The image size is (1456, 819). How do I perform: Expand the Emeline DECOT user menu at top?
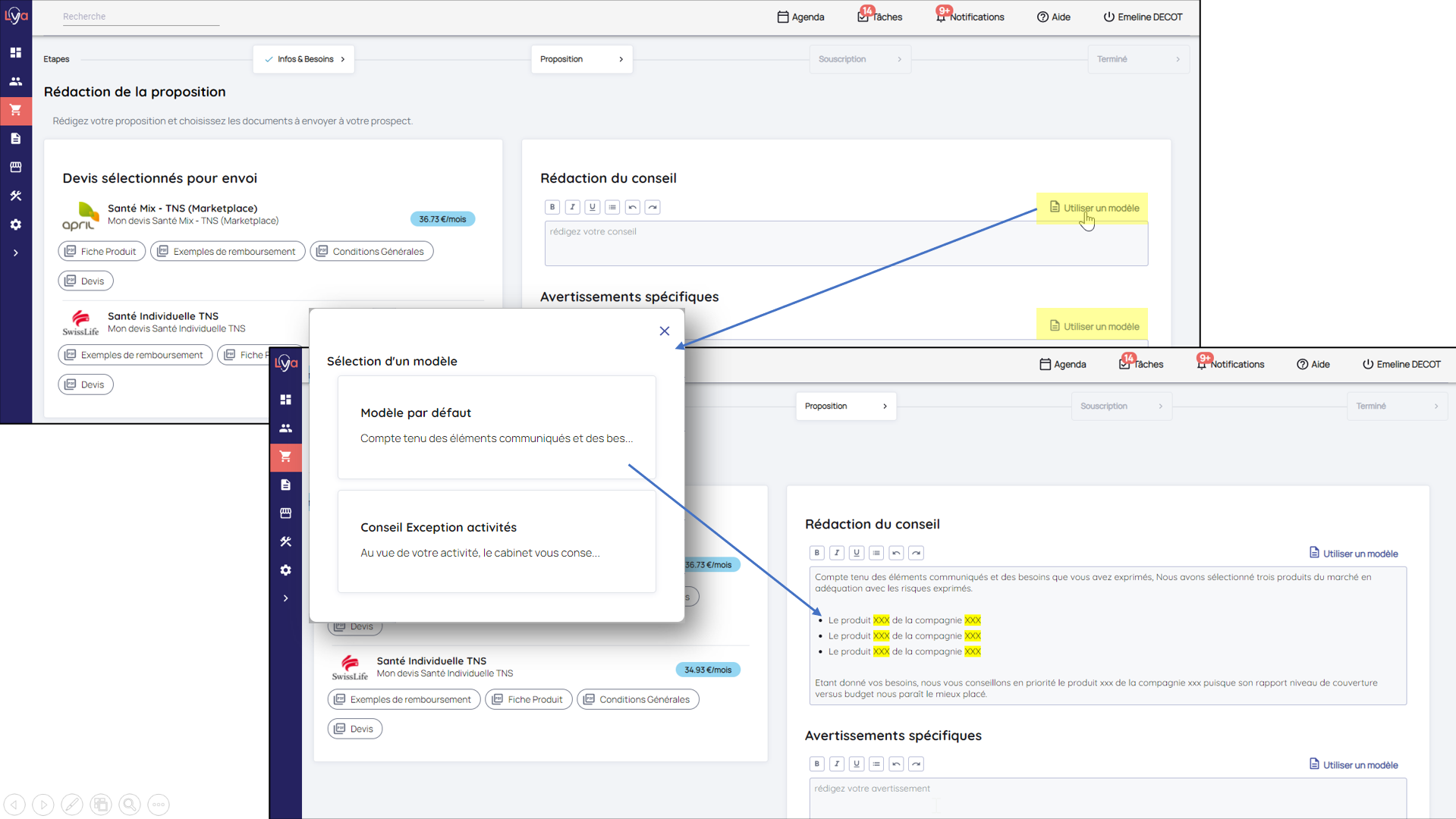[x=1143, y=17]
